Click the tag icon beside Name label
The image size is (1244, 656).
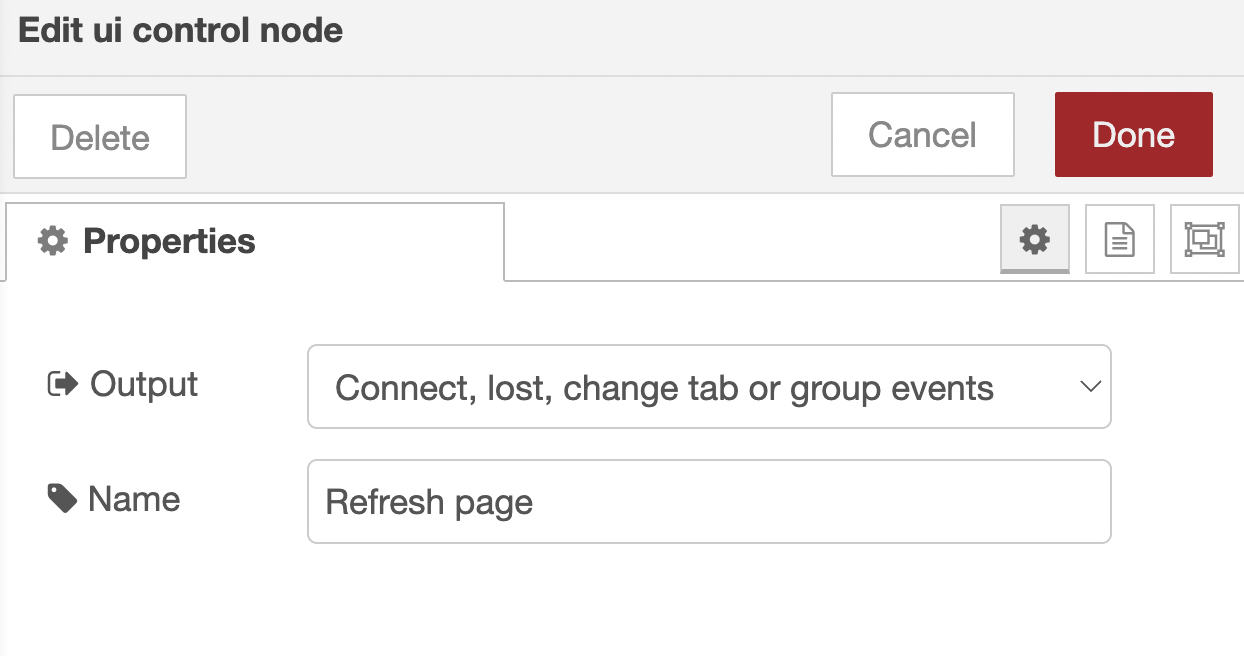click(x=62, y=499)
